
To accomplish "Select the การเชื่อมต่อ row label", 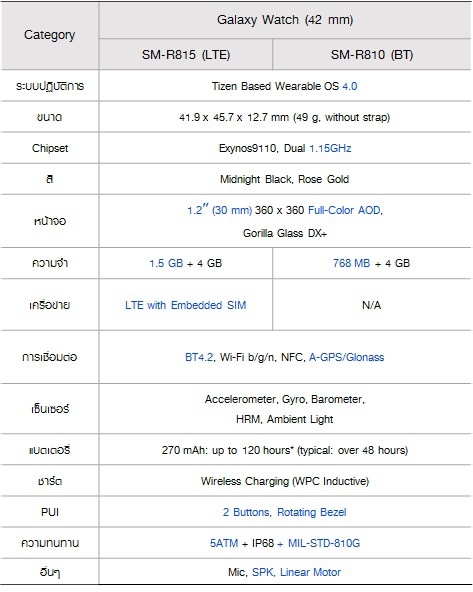I will click(x=49, y=357).
